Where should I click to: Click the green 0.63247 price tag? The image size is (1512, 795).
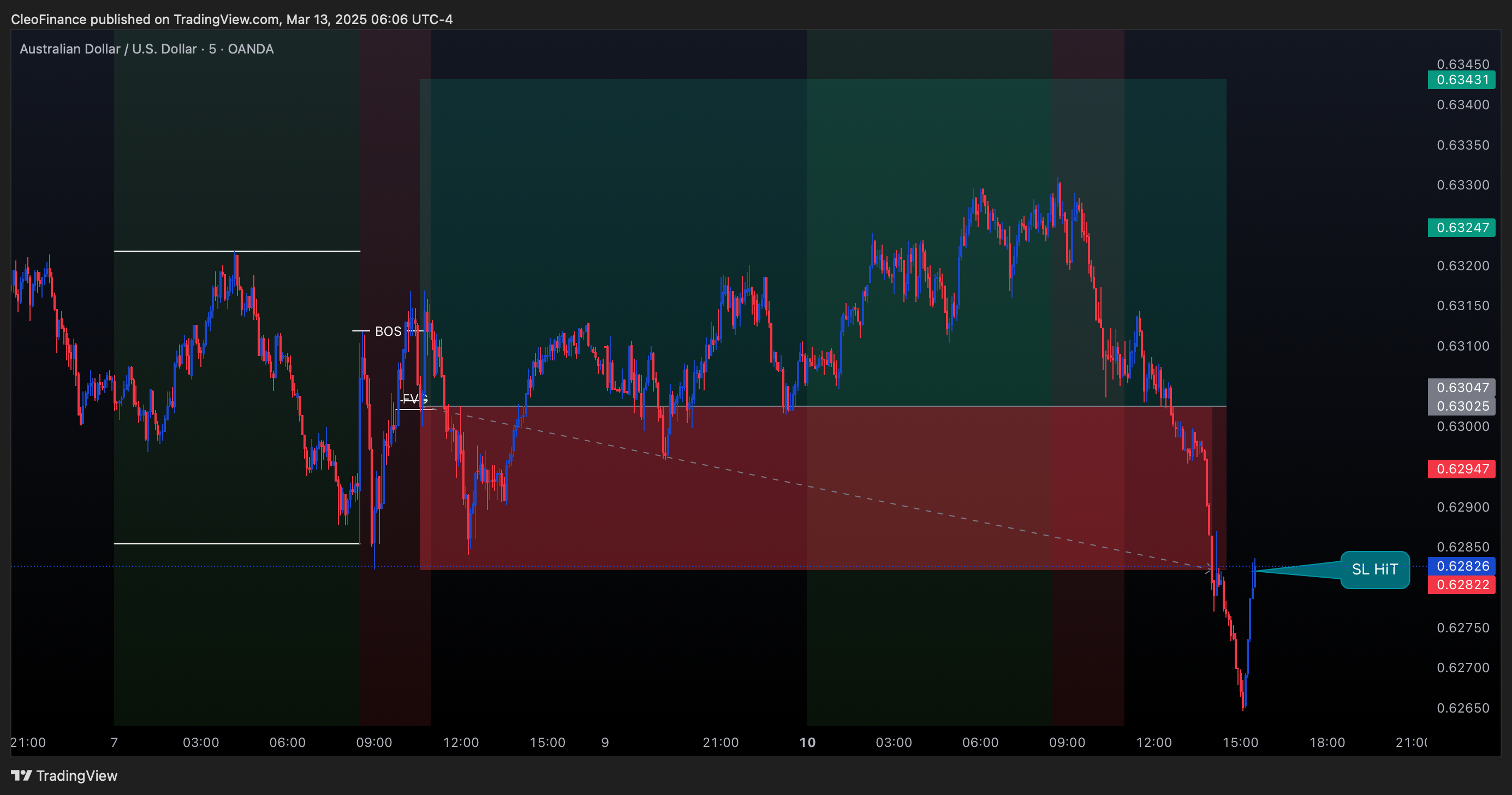(x=1462, y=227)
